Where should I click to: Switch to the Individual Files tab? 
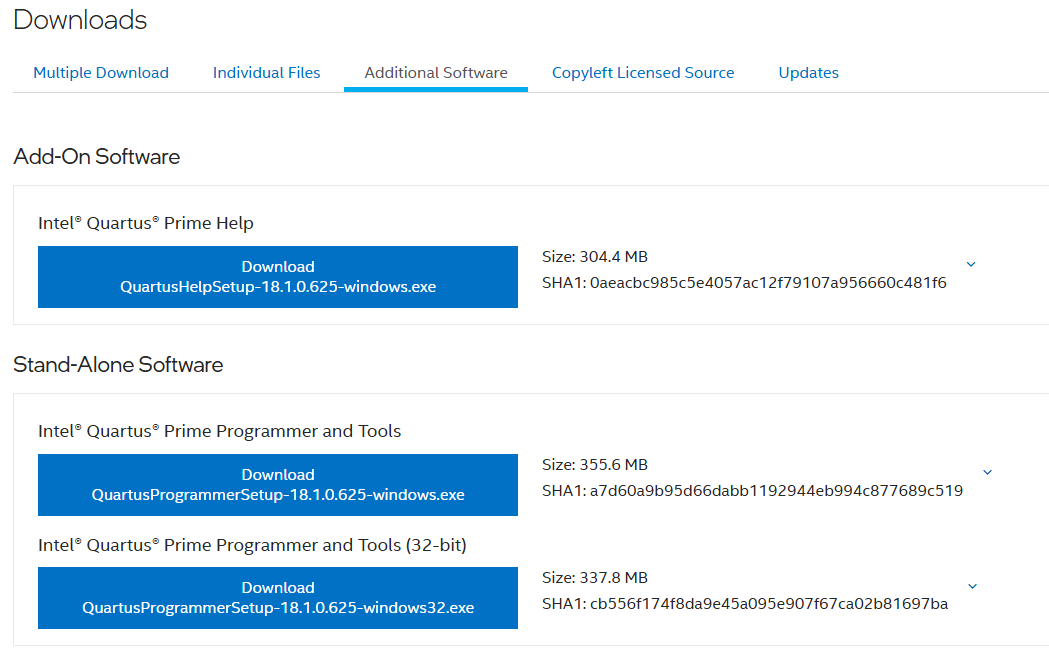pyautogui.click(x=266, y=73)
